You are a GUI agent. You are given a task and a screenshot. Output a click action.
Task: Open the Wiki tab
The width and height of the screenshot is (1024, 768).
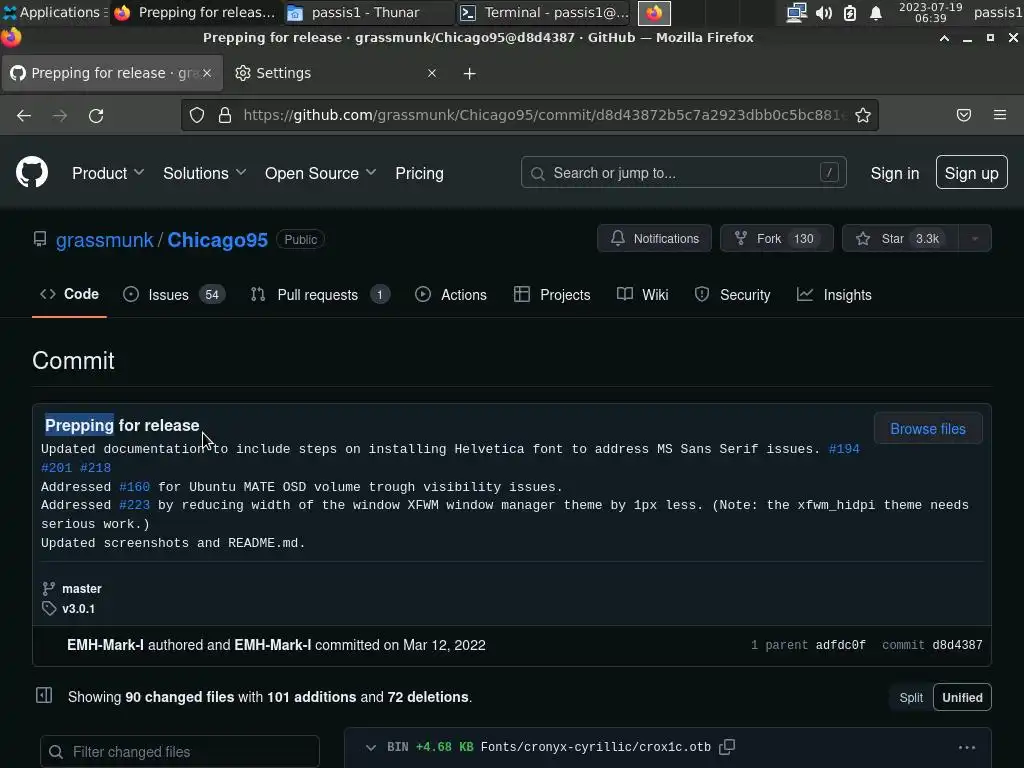tap(643, 295)
